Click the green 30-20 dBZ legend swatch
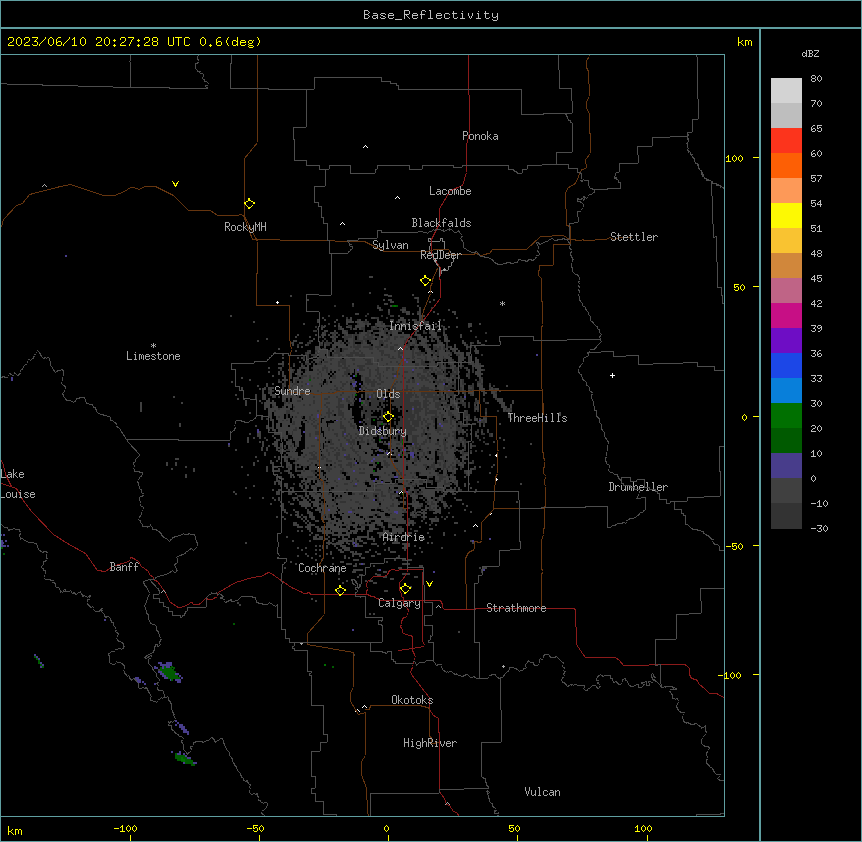Viewport: 862px width, 842px height. click(786, 416)
